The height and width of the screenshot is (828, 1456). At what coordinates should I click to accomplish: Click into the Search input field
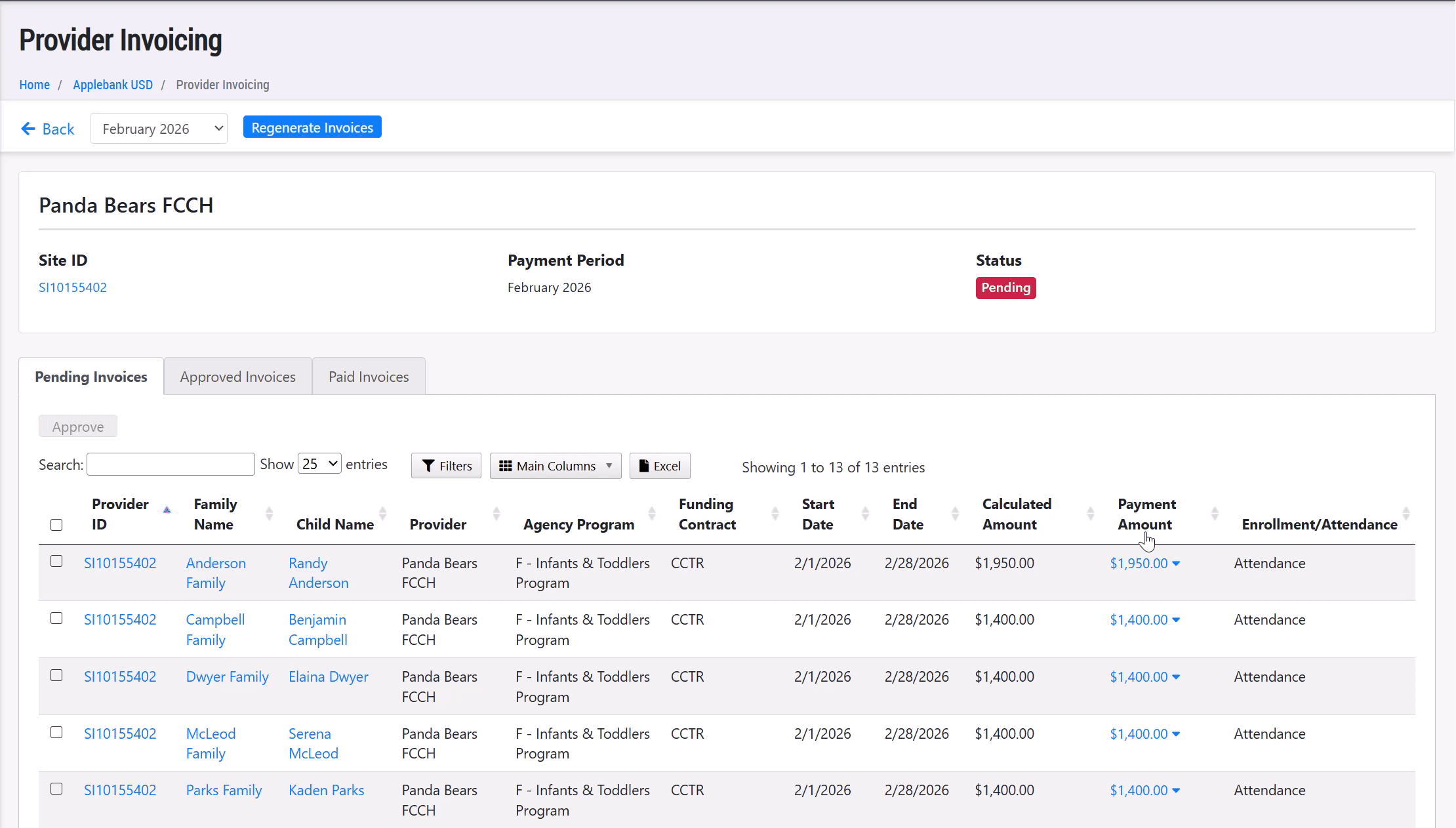click(171, 465)
